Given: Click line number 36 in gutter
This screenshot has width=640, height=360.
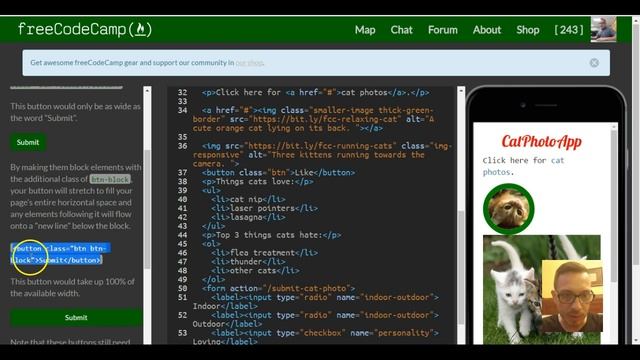Looking at the screenshot, I should (x=182, y=146).
